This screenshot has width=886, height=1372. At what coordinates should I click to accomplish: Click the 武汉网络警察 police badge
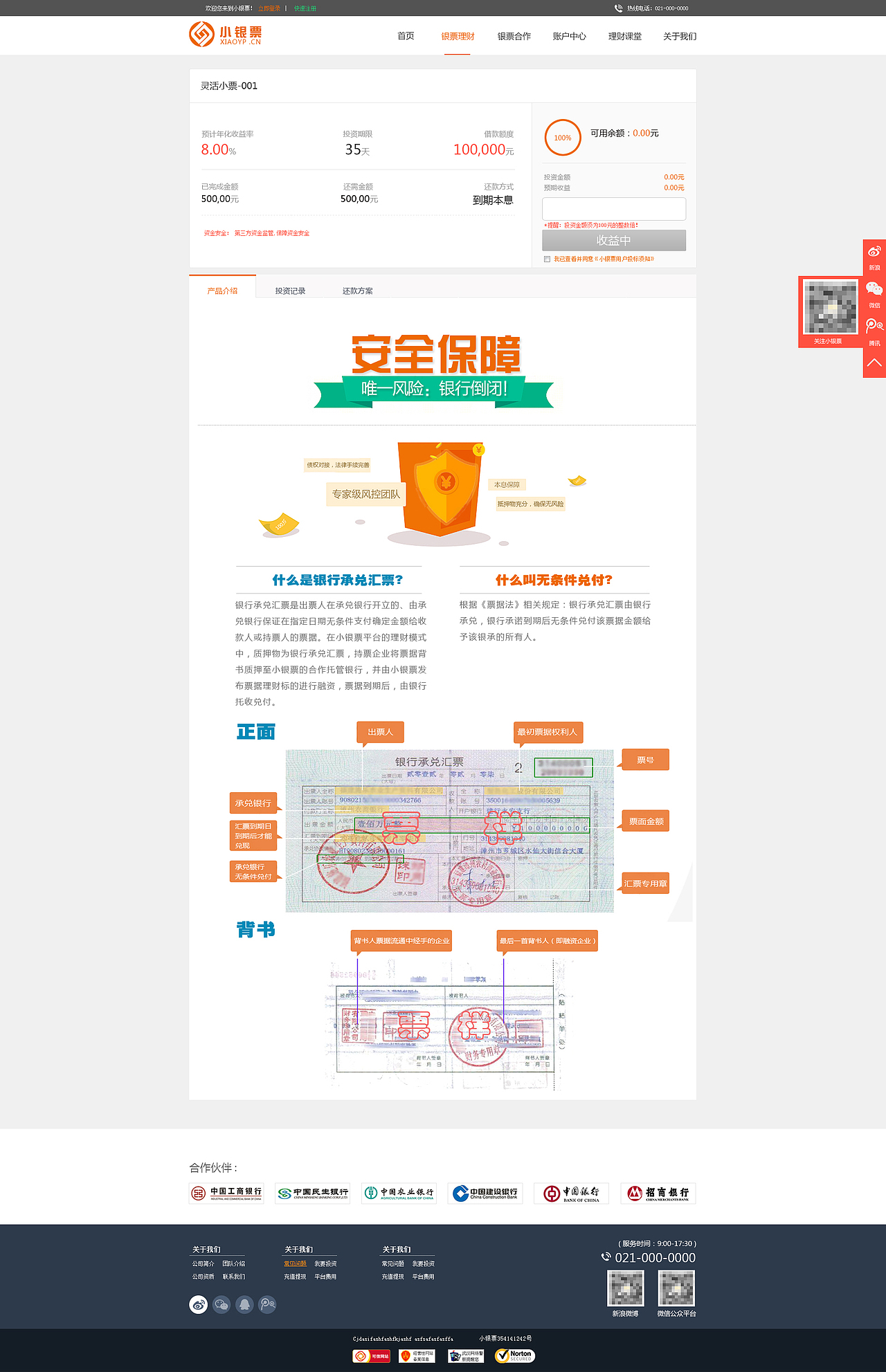pos(465,1356)
